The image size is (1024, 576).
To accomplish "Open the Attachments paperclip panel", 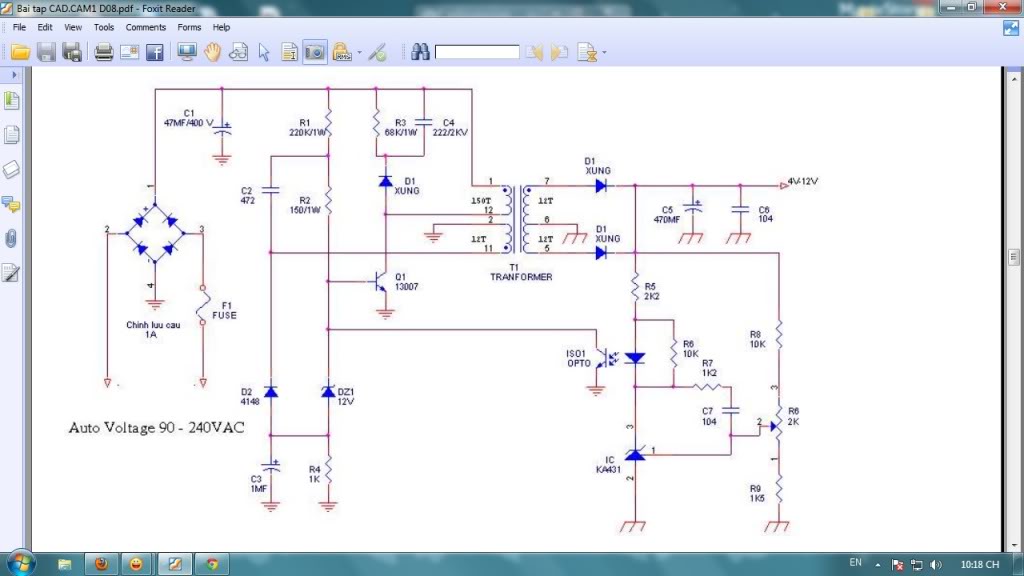I will (x=11, y=238).
